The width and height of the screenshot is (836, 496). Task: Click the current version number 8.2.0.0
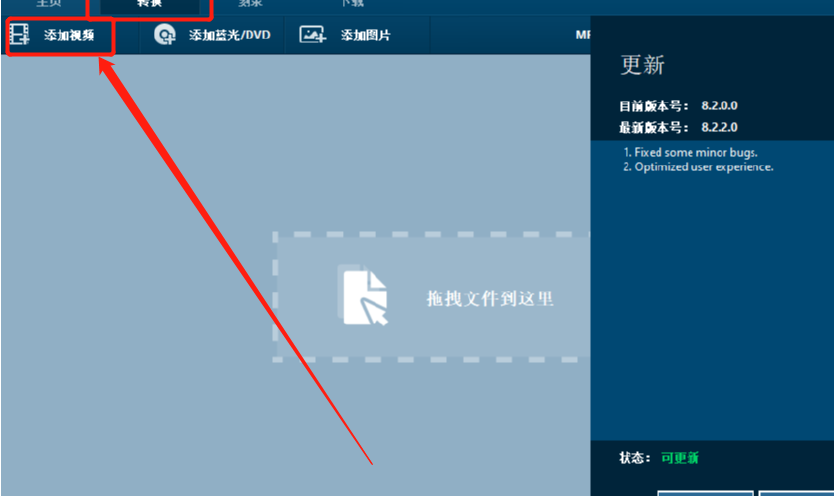(x=719, y=105)
